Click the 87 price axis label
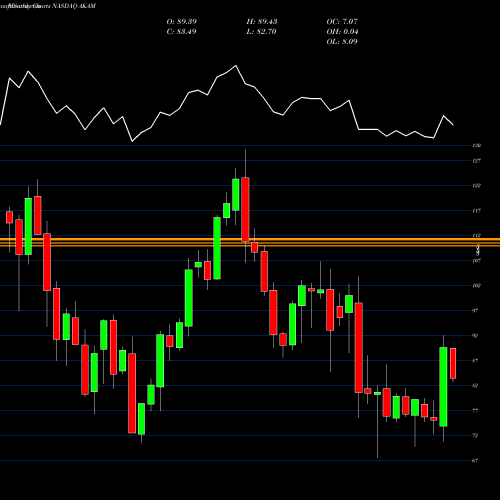Screen dimensions: 500x500 tap(475, 361)
